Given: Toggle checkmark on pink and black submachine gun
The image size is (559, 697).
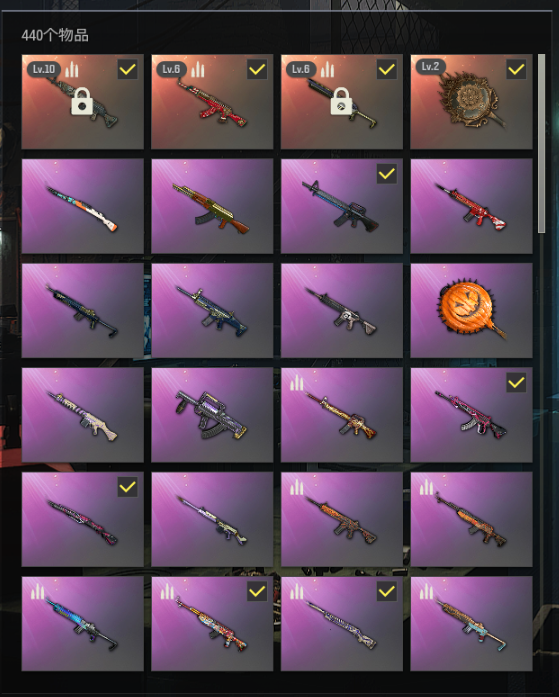Looking at the screenshot, I should (516, 383).
